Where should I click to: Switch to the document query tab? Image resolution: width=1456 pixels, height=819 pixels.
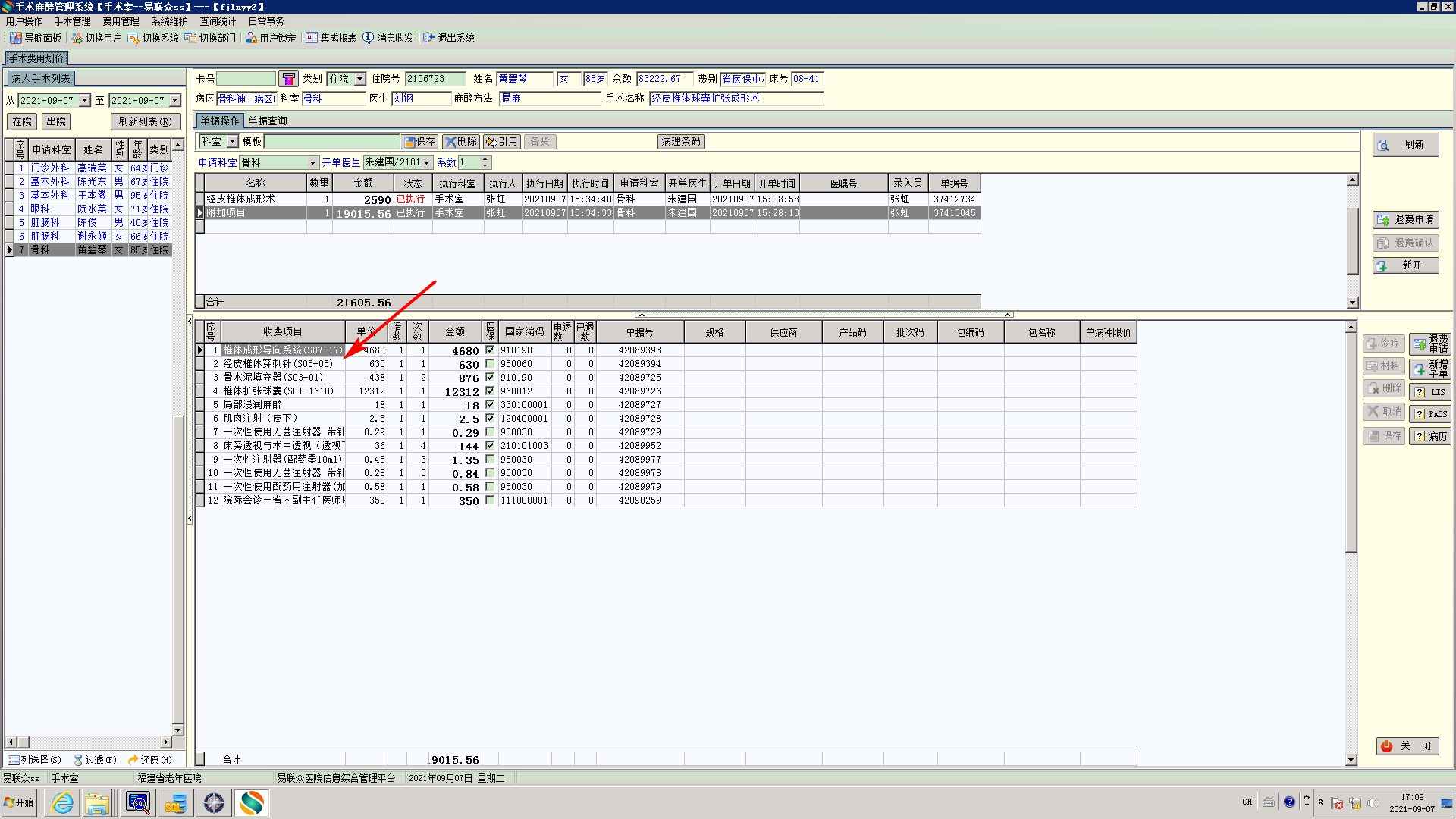[268, 121]
